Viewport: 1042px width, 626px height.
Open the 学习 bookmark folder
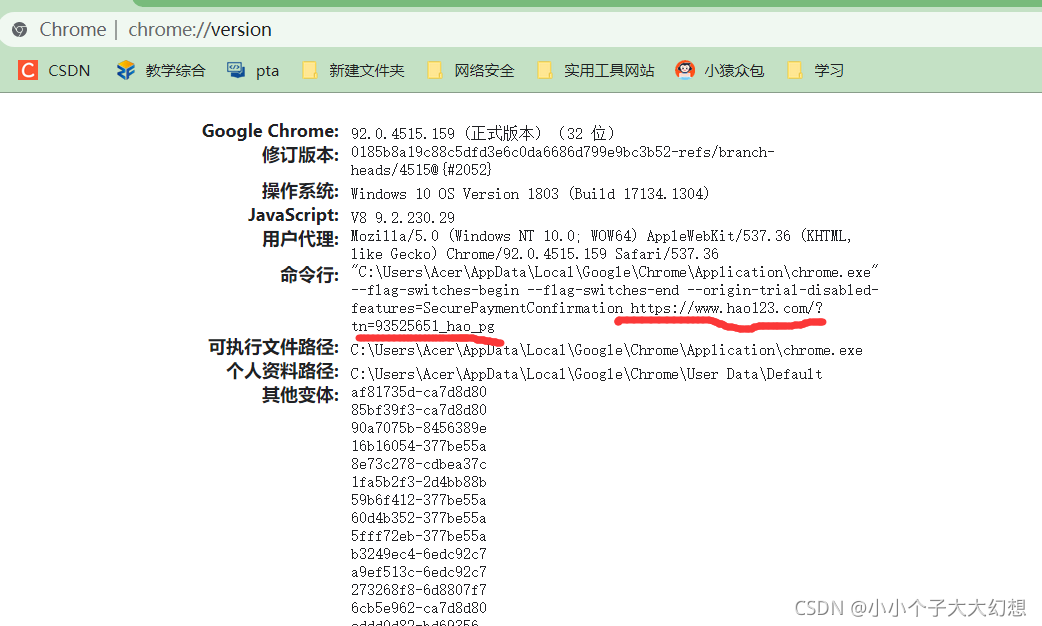click(x=815, y=70)
